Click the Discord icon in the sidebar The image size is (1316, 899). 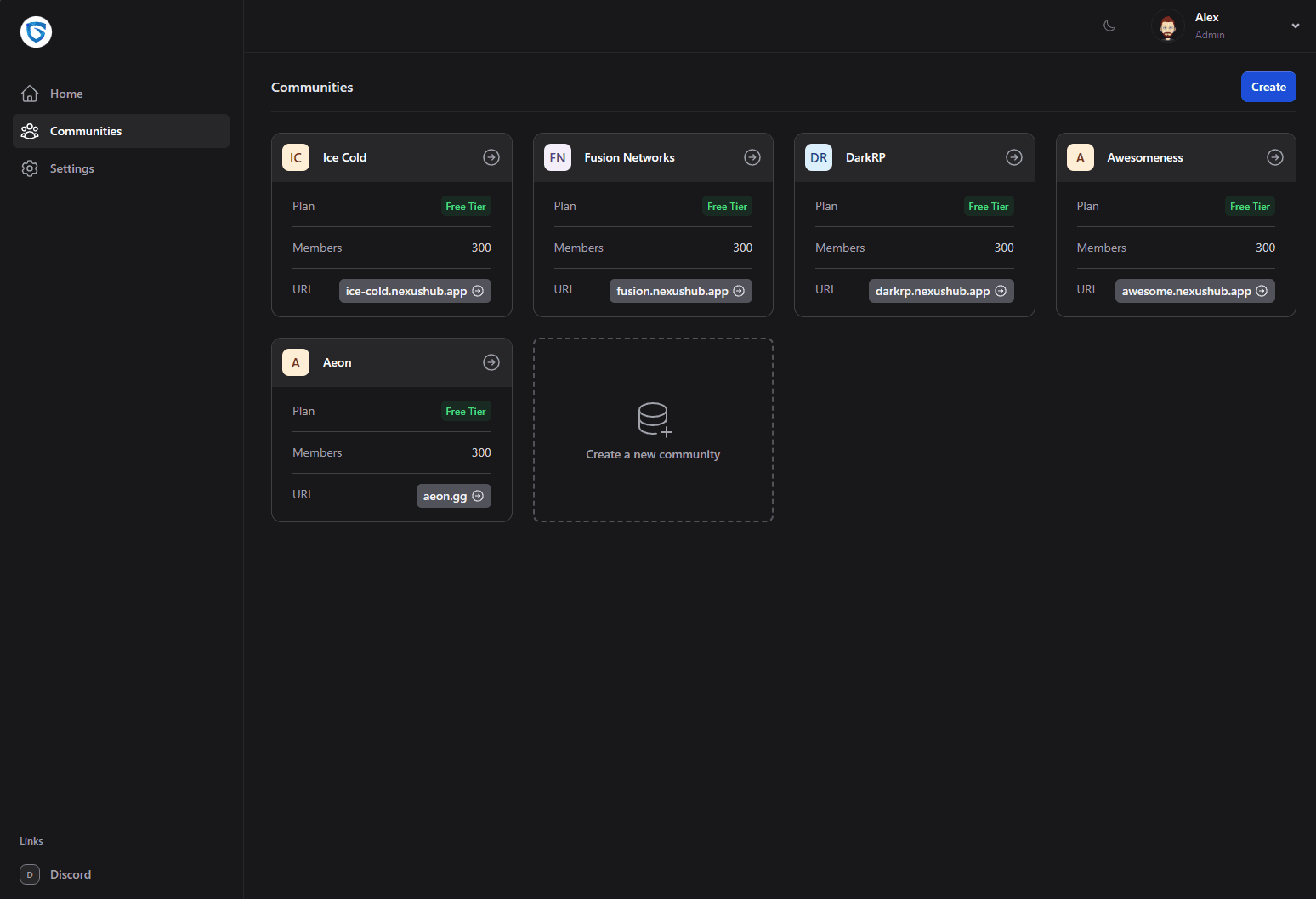tap(29, 874)
